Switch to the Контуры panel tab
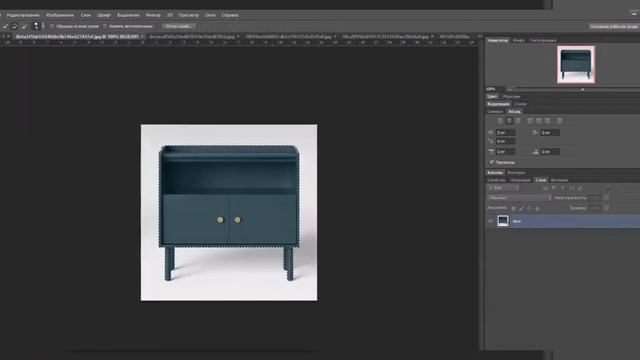Screen dimensions: 640x360 pos(516,173)
